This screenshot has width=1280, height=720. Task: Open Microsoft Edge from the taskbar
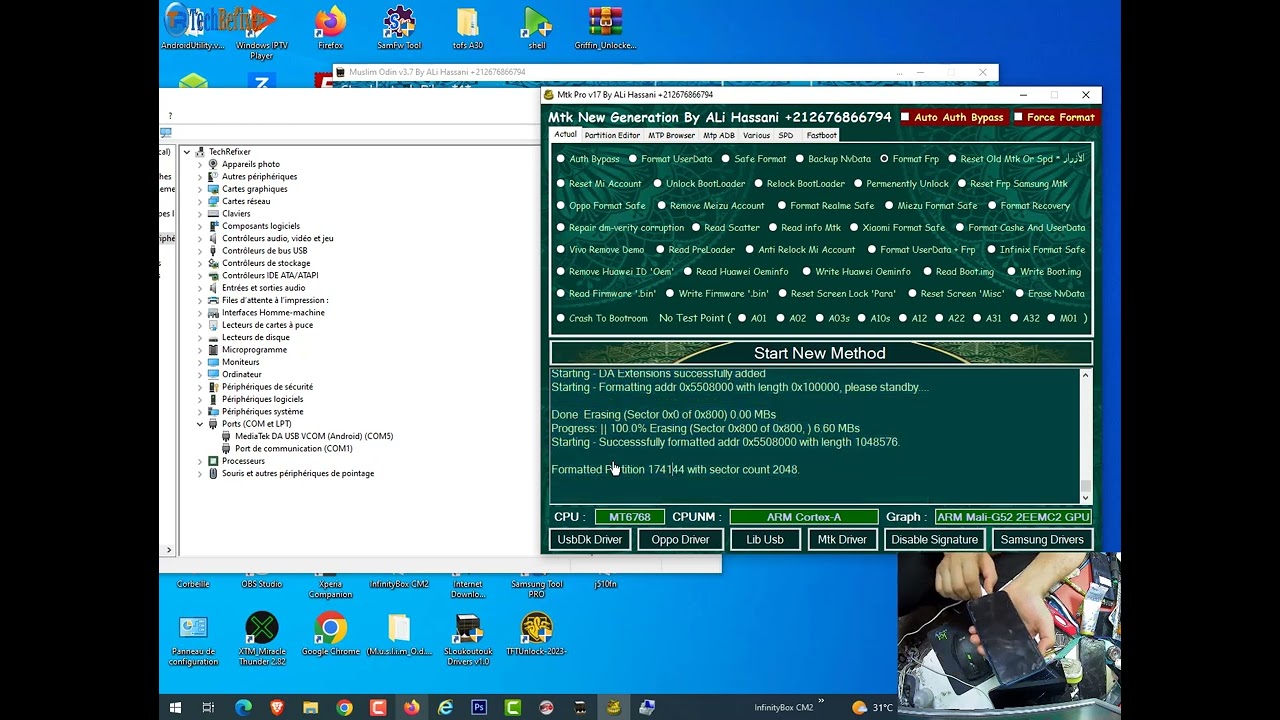[x=243, y=708]
